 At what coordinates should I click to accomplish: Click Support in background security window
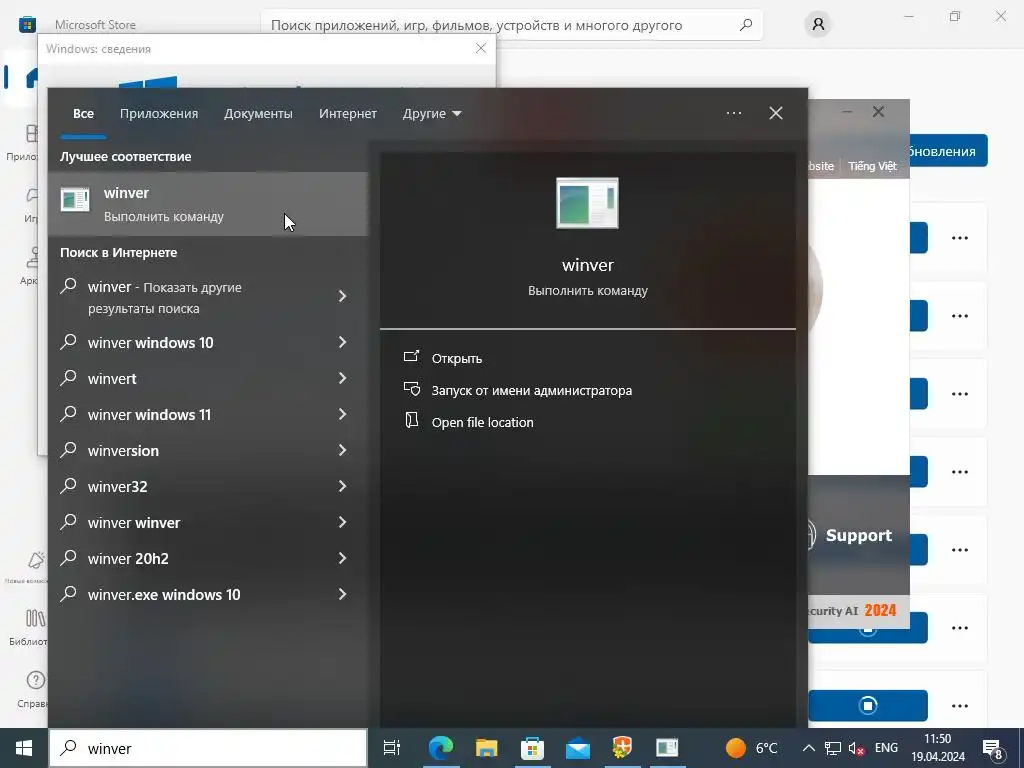tap(858, 536)
